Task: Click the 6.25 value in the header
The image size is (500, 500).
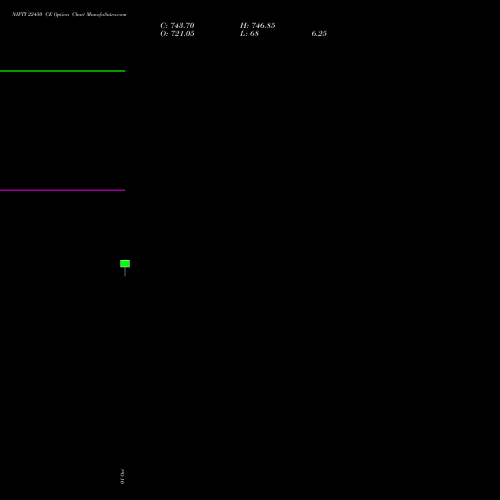Action: coord(319,34)
